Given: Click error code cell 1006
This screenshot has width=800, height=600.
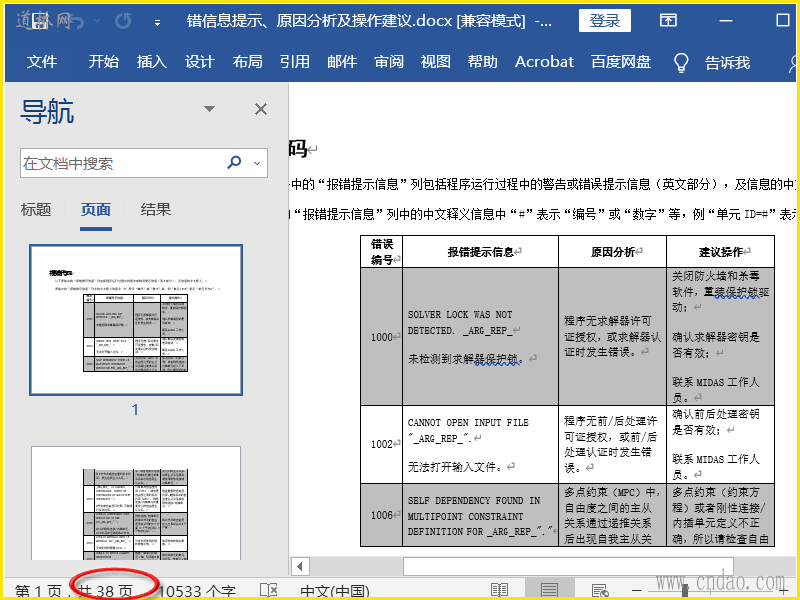Looking at the screenshot, I should pos(382,515).
